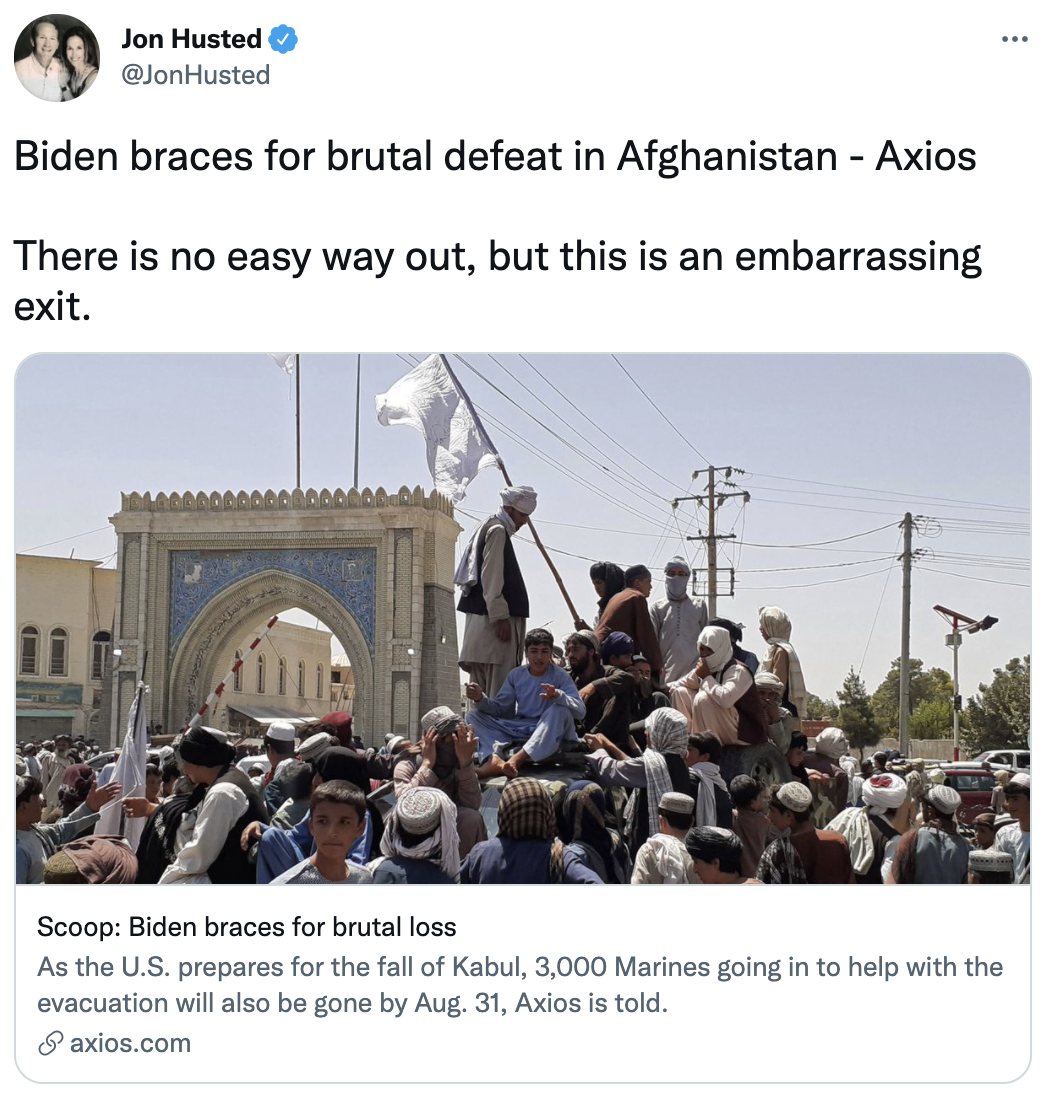Click the sentence 'There is no easy way out'

click(245, 256)
